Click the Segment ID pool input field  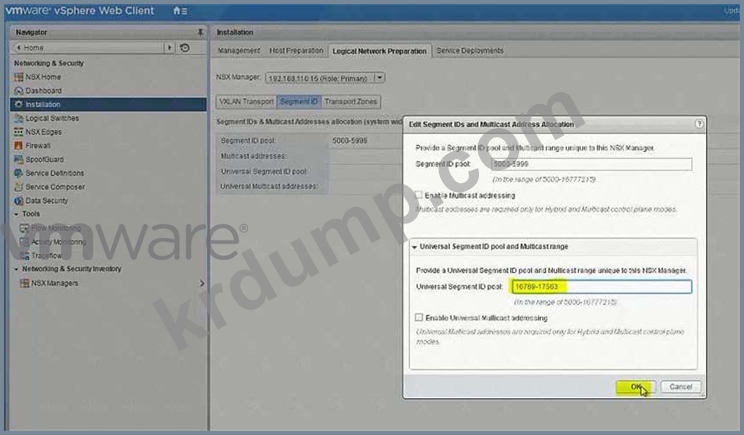click(x=591, y=164)
